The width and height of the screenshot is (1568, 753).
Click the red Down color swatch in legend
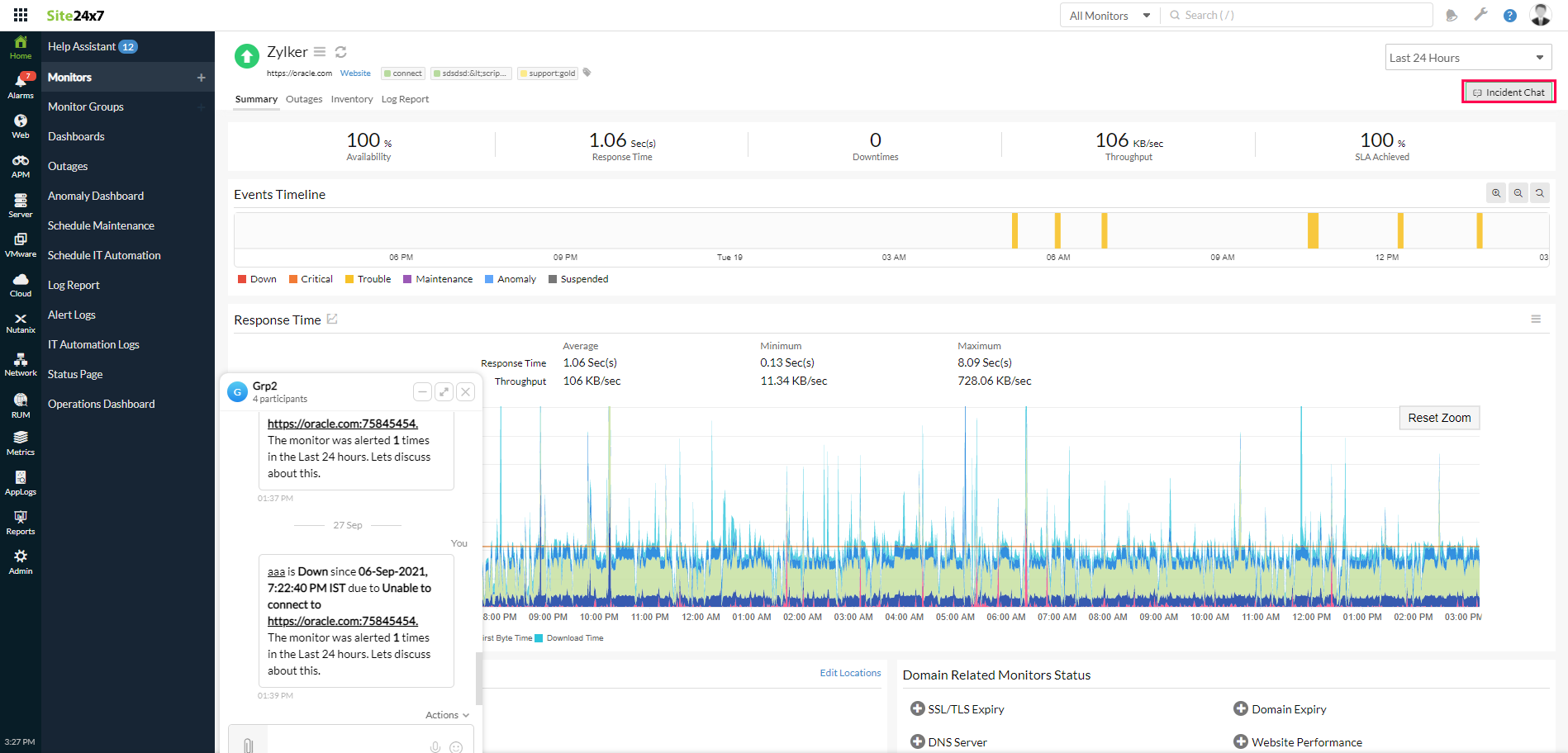(242, 279)
